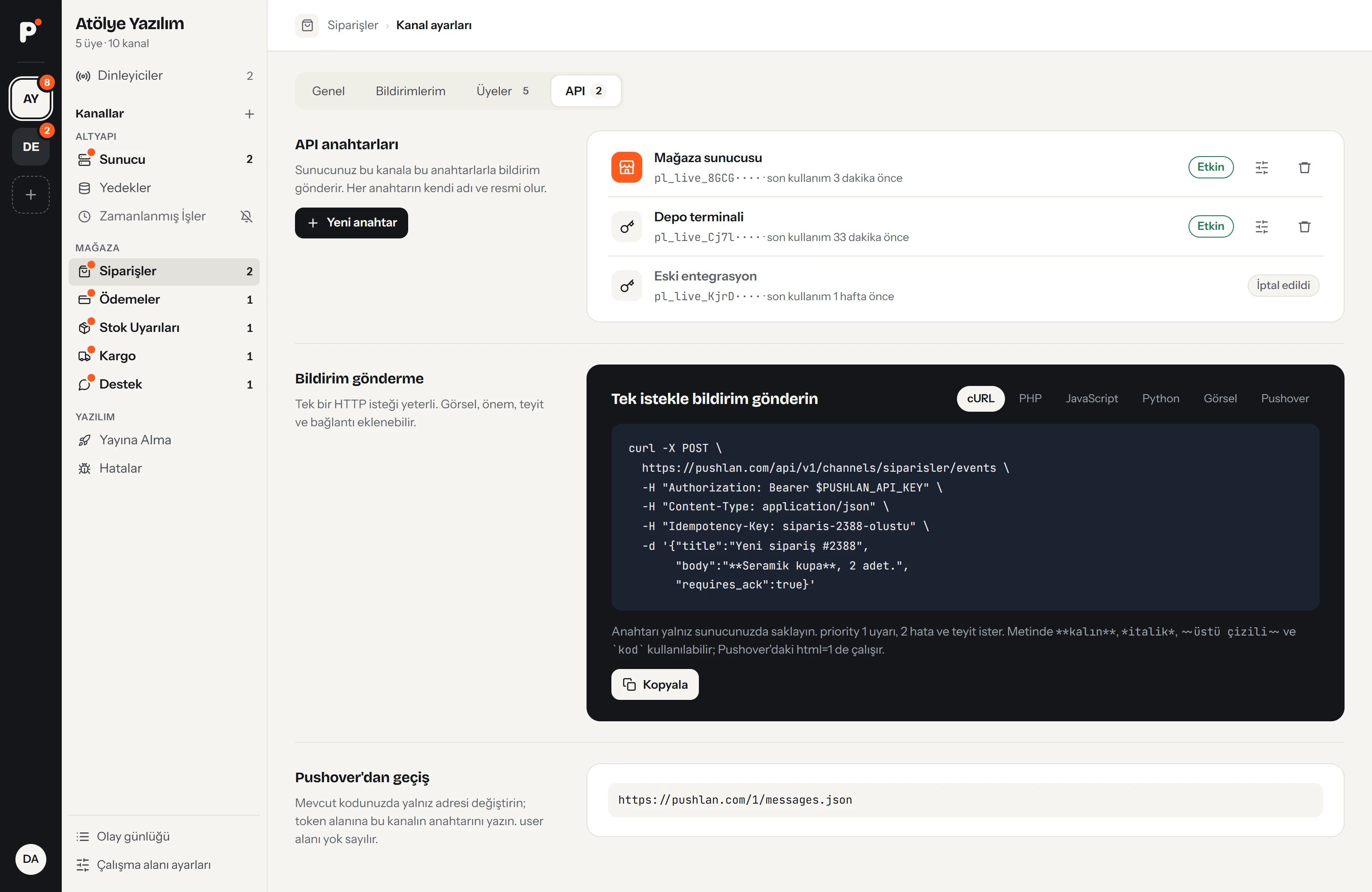This screenshot has height=892, width=1372.
Task: Copy the code with Kopyala button
Action: point(654,684)
